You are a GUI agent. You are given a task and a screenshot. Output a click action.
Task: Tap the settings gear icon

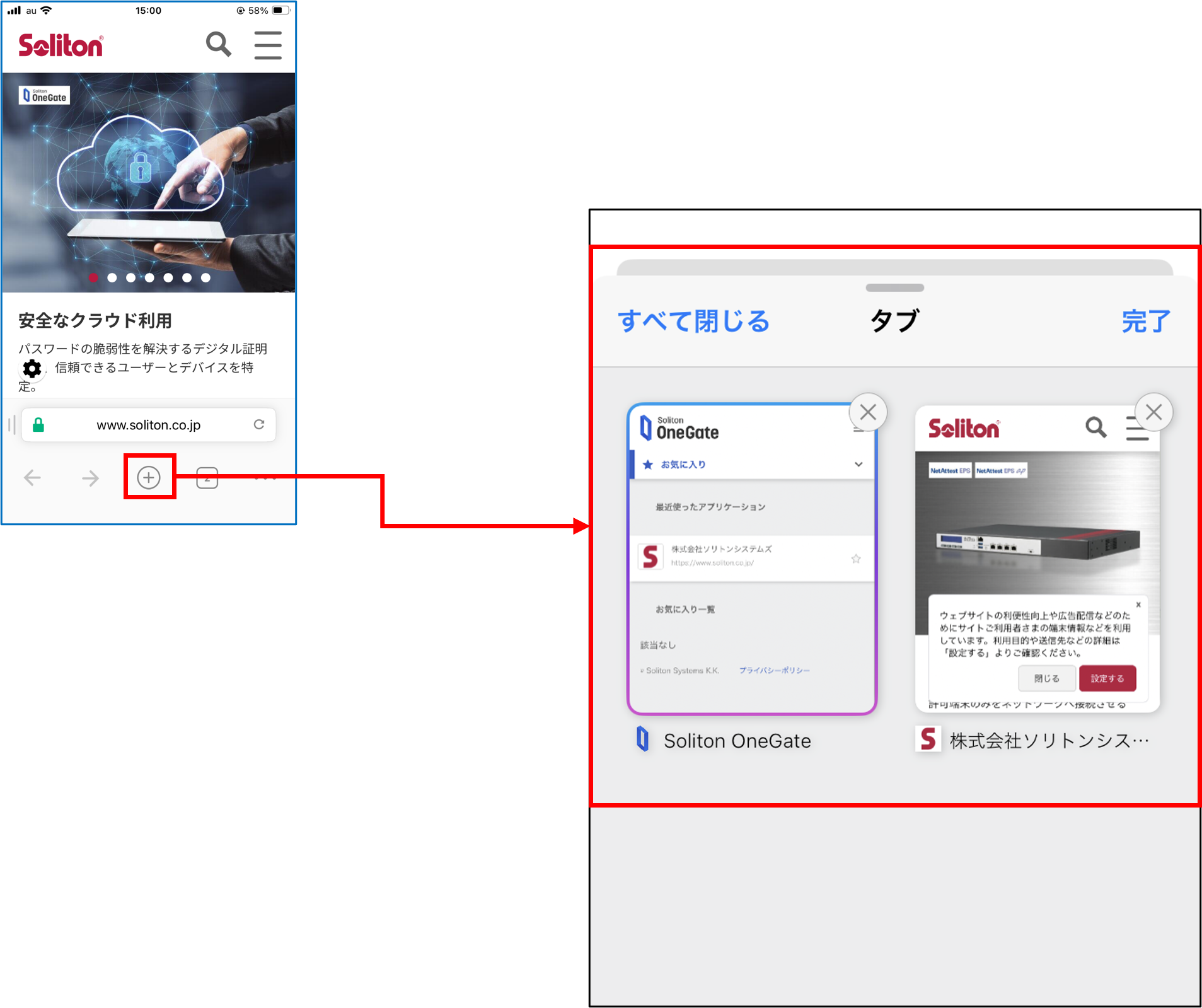pos(32,368)
